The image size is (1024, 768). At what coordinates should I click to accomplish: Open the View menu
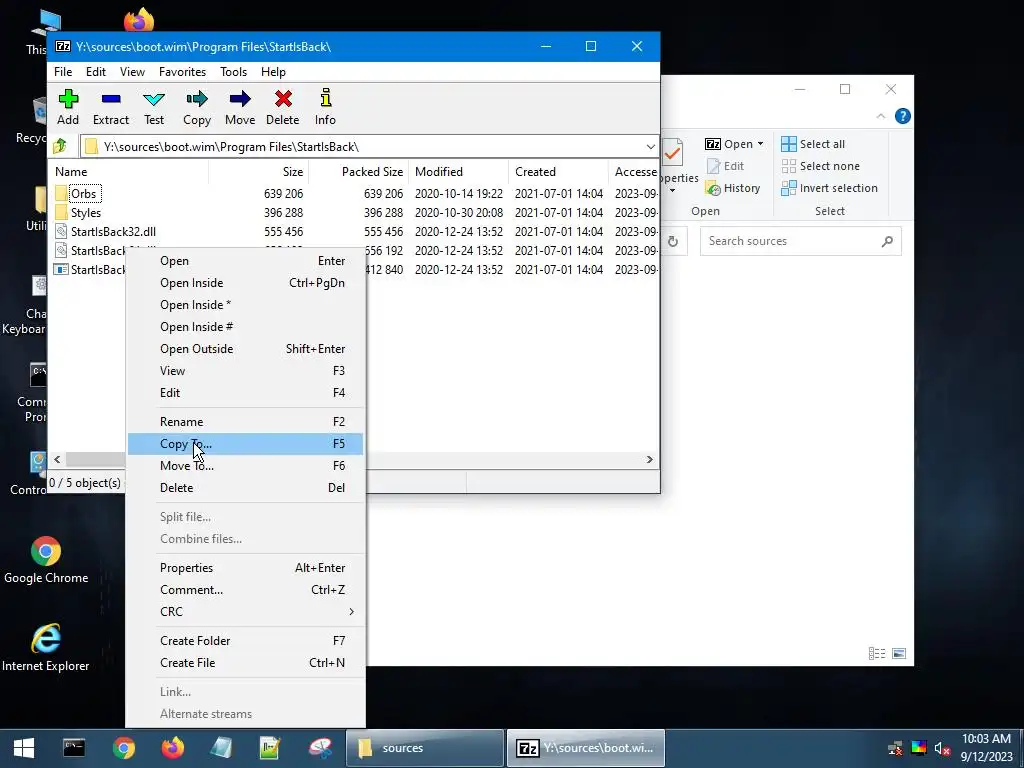pyautogui.click(x=133, y=72)
